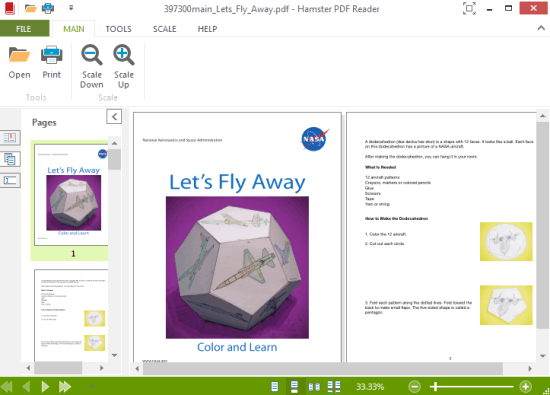Open the TOOLS ribbon tab
The image size is (550, 395).
[x=119, y=29]
